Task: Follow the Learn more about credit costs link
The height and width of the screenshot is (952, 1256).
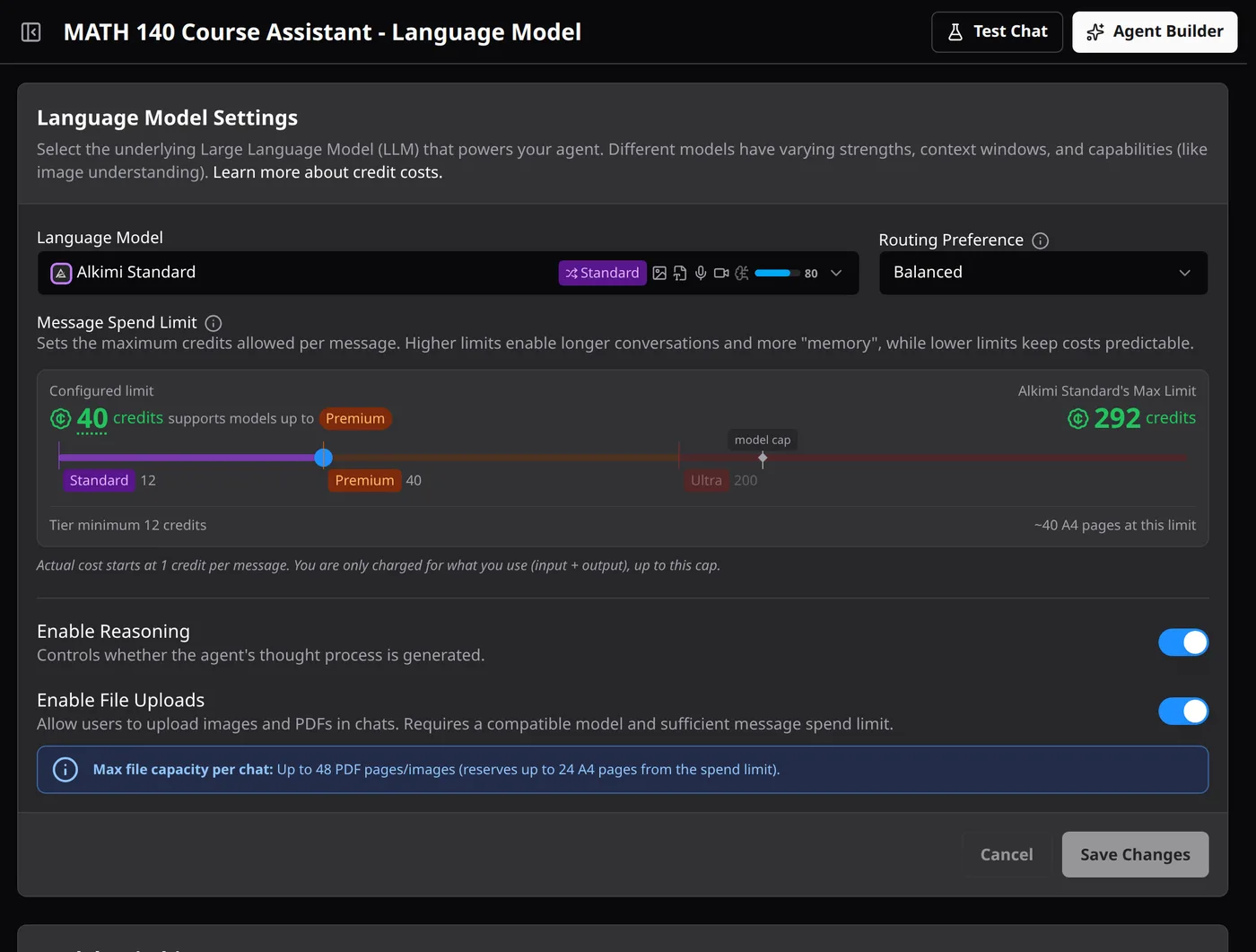Action: coord(327,172)
